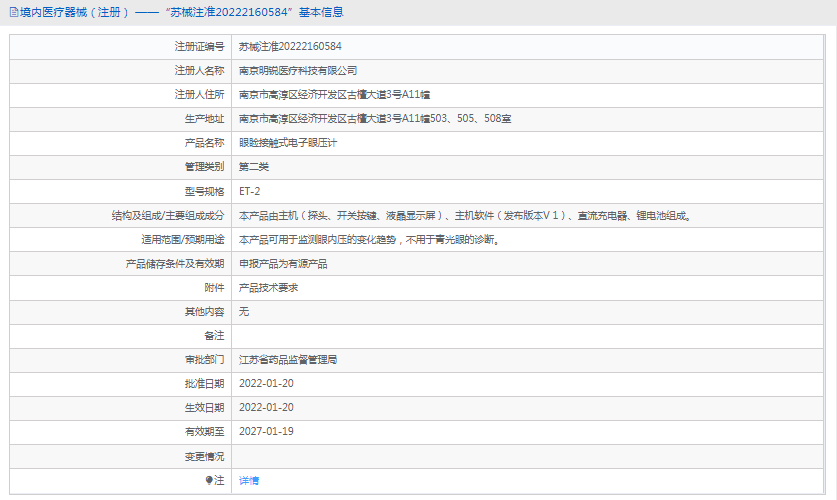Select the value 无 in 其他内容 row

coord(243,312)
